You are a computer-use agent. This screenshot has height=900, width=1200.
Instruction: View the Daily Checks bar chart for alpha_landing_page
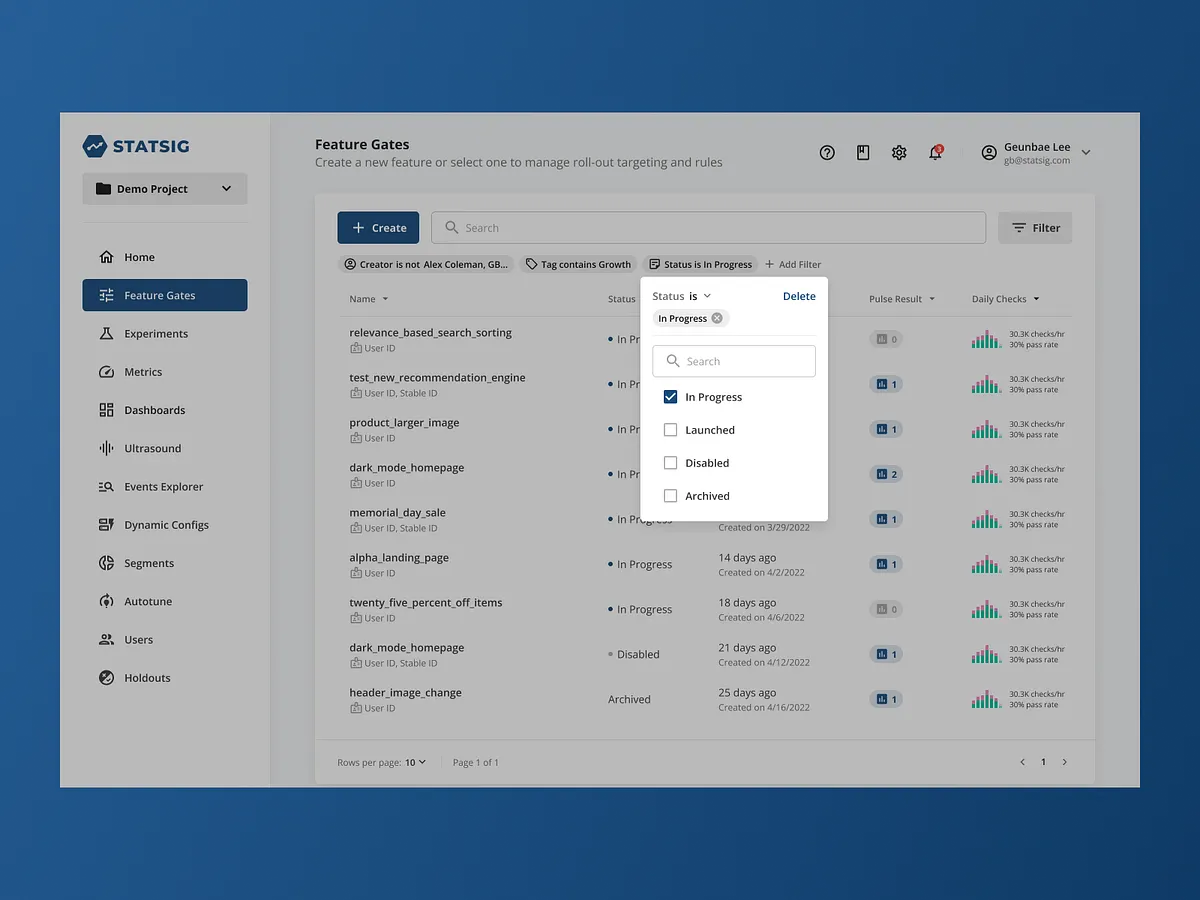click(986, 563)
